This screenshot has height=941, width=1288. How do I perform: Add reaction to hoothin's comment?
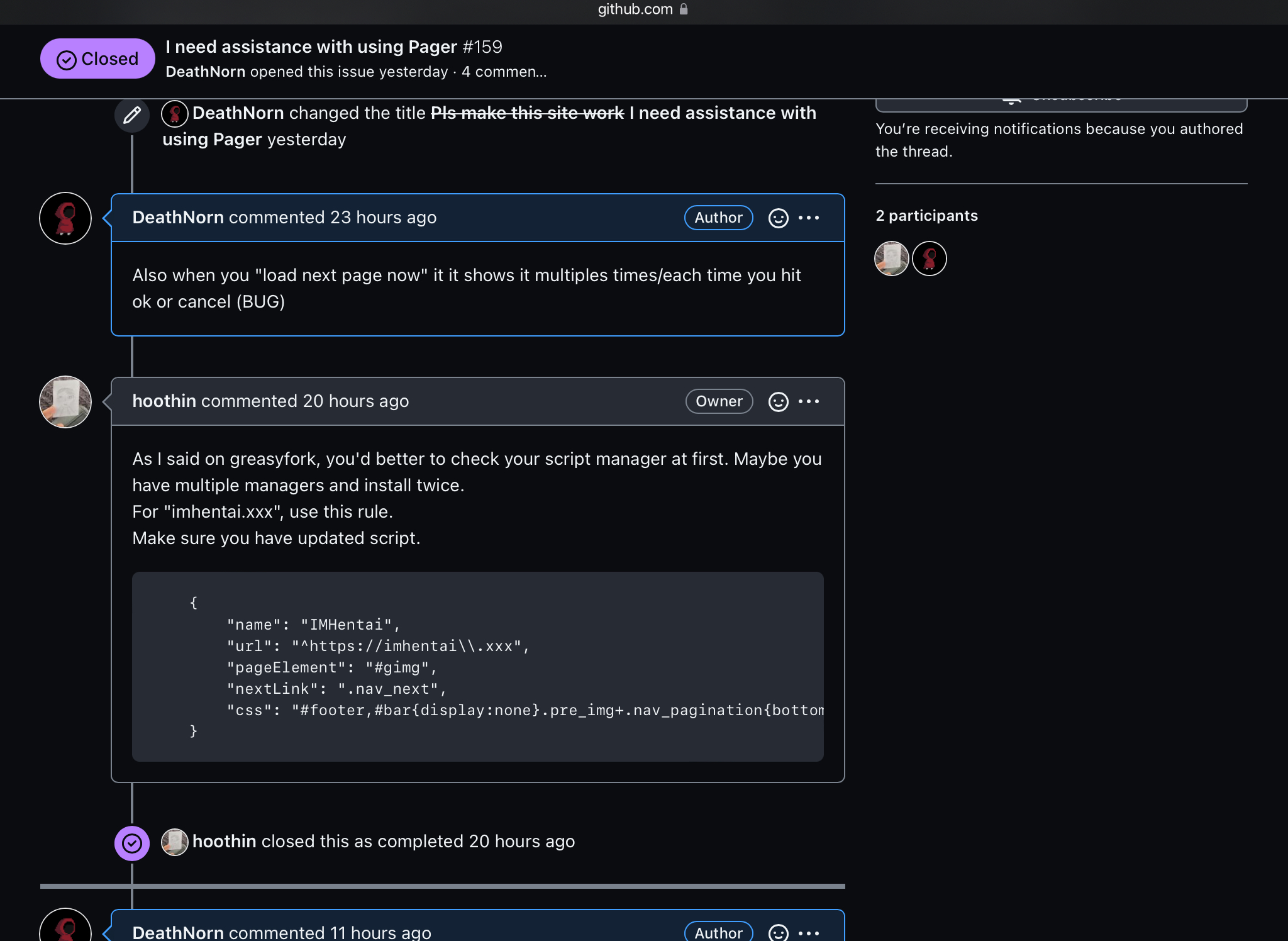pos(778,401)
